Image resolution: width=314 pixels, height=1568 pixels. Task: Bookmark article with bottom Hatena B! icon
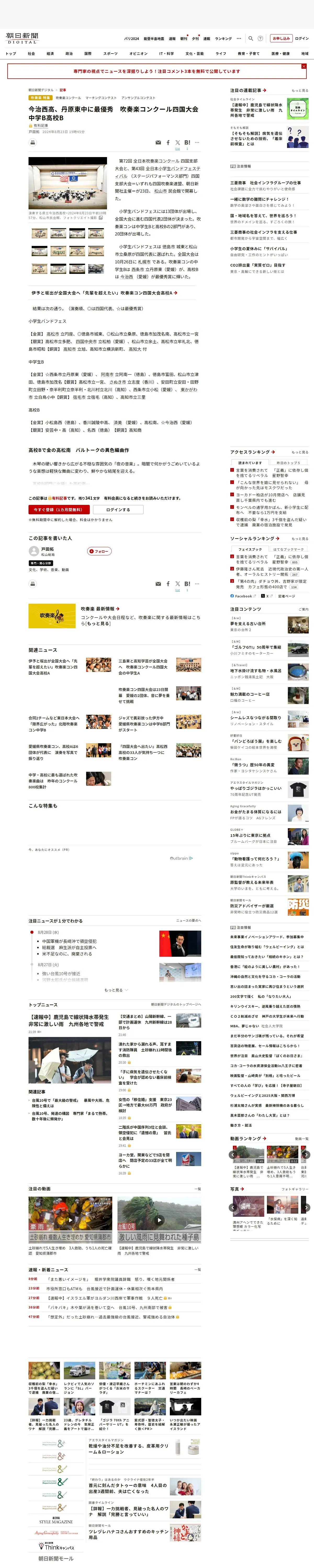click(187, 584)
